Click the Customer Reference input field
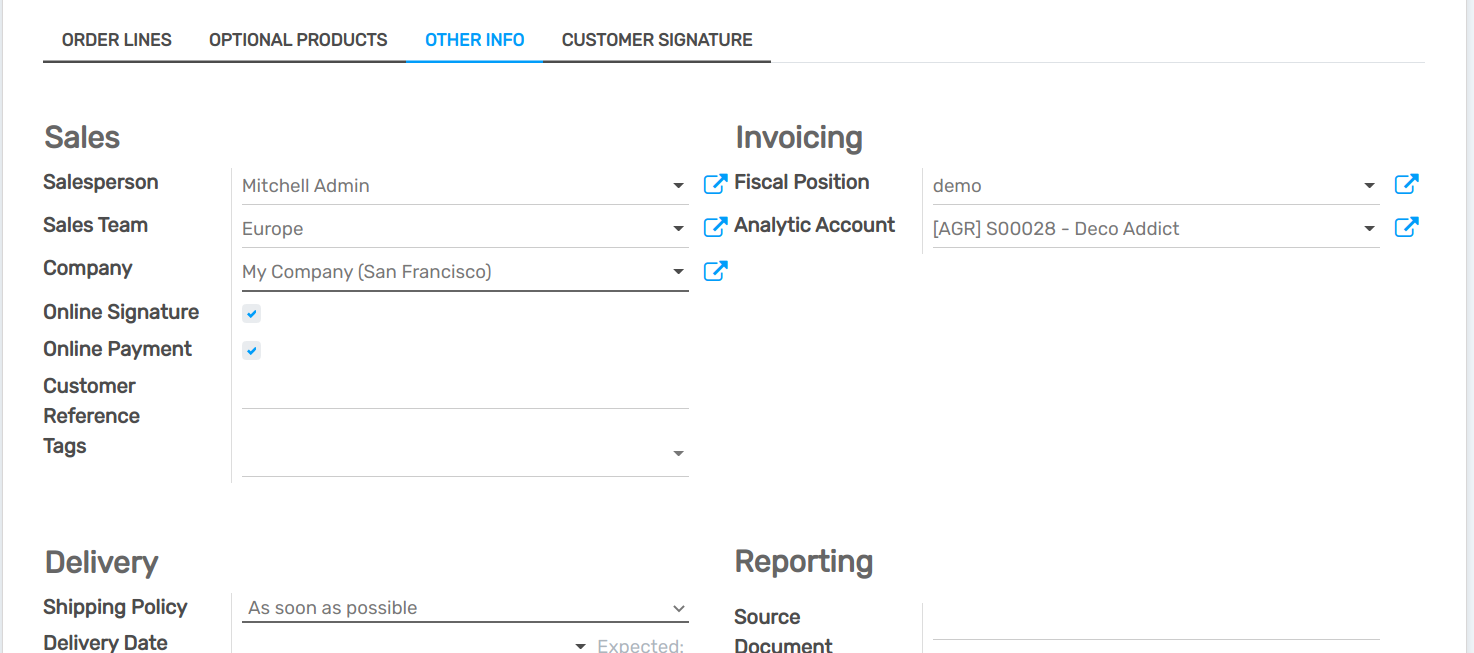The image size is (1474, 653). [465, 392]
